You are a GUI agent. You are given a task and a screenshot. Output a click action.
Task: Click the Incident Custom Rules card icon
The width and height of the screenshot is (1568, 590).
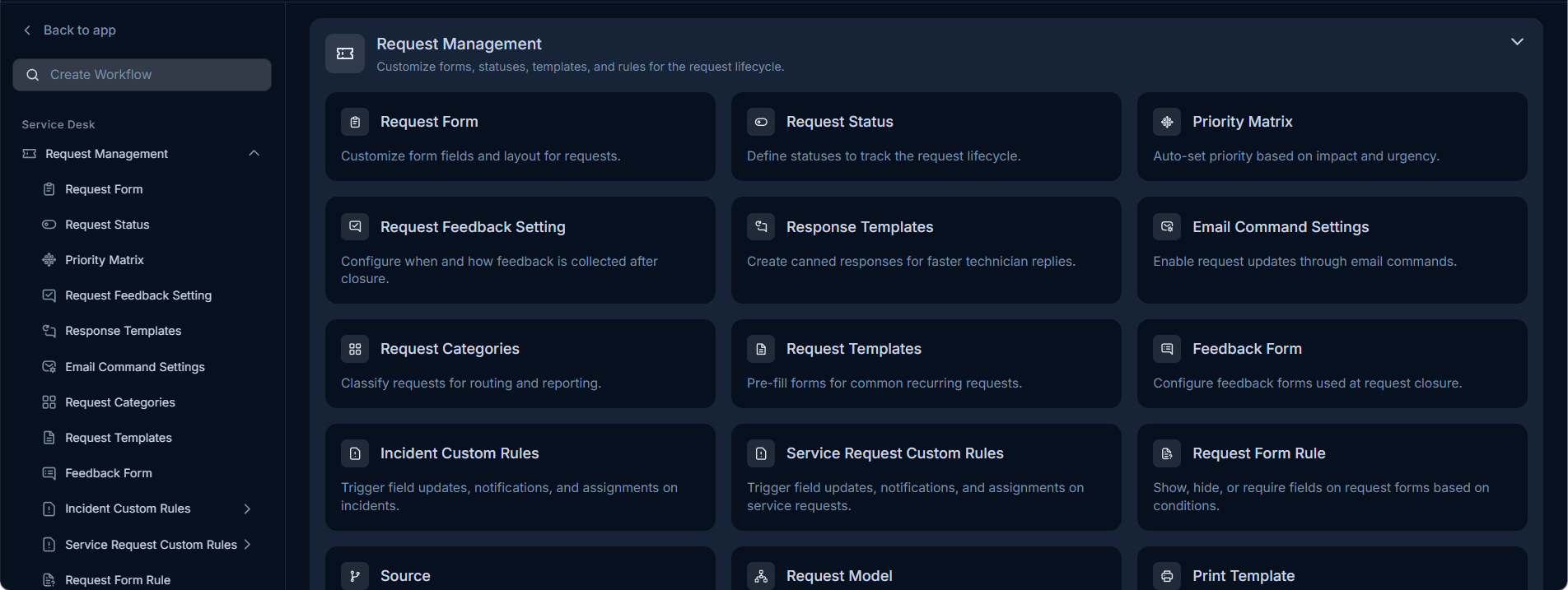click(x=355, y=453)
